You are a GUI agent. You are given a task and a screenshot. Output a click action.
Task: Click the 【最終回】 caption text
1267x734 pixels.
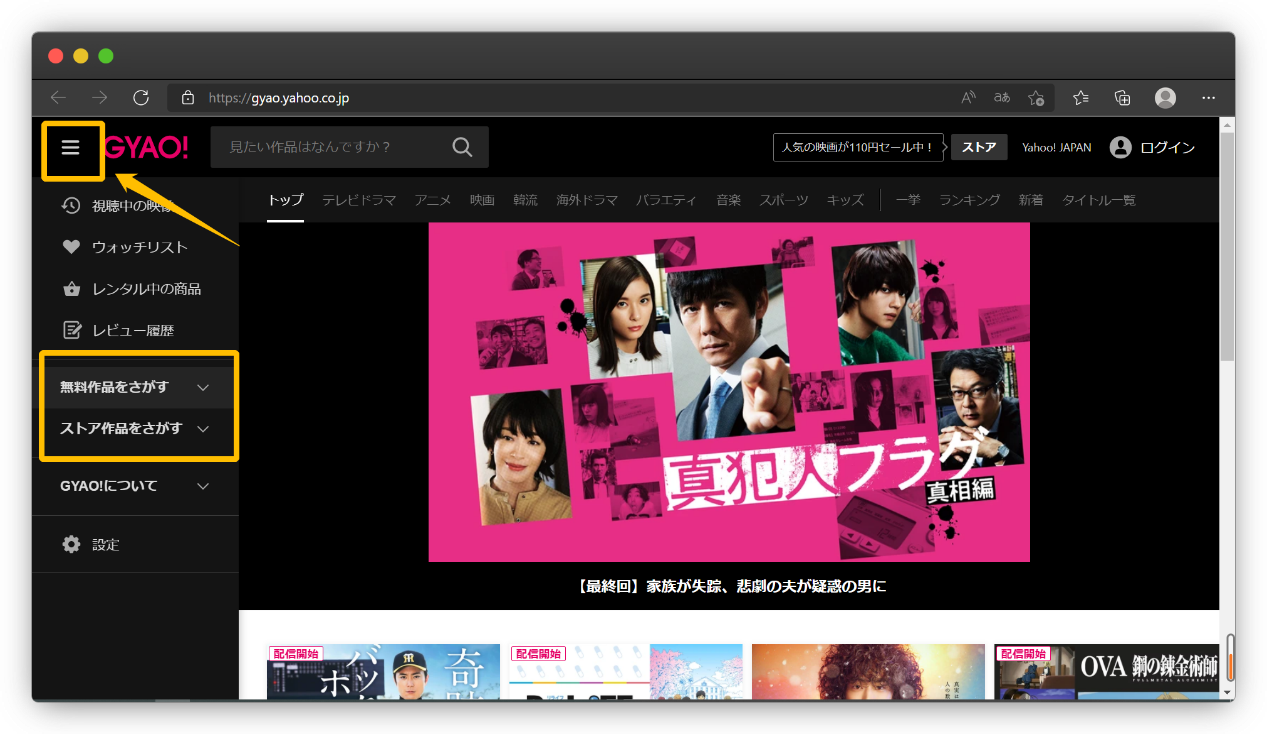(732, 586)
